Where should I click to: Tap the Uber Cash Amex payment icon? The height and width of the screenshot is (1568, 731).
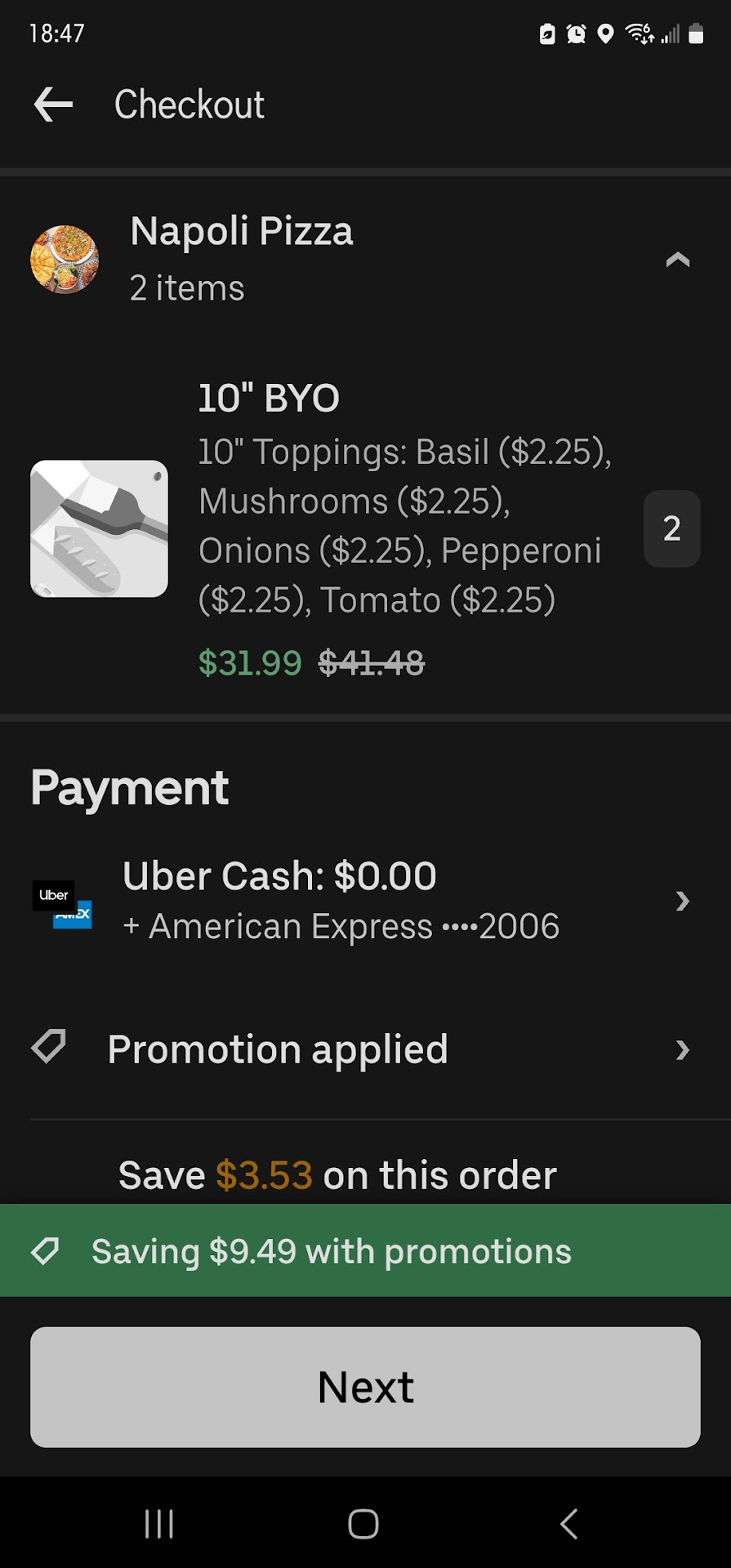click(62, 903)
